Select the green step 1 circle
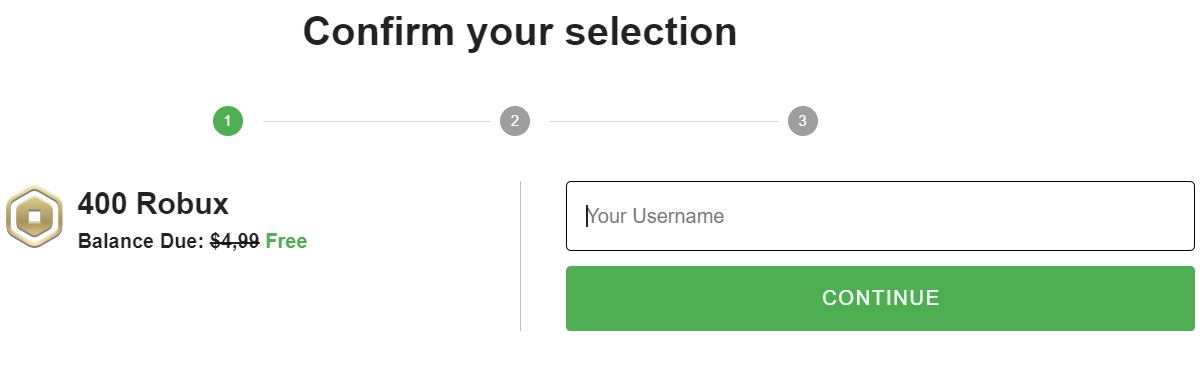Image resolution: width=1204 pixels, height=367 pixels. pyautogui.click(x=228, y=121)
